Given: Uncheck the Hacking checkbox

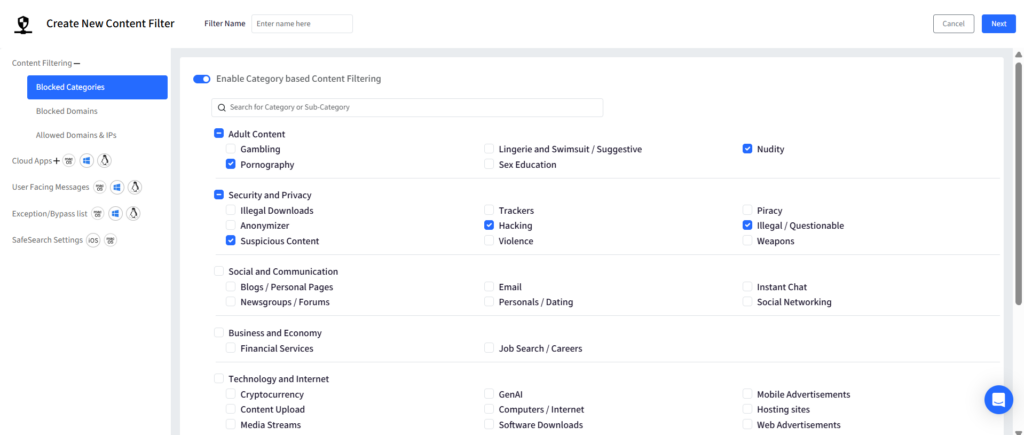Looking at the screenshot, I should [489, 225].
